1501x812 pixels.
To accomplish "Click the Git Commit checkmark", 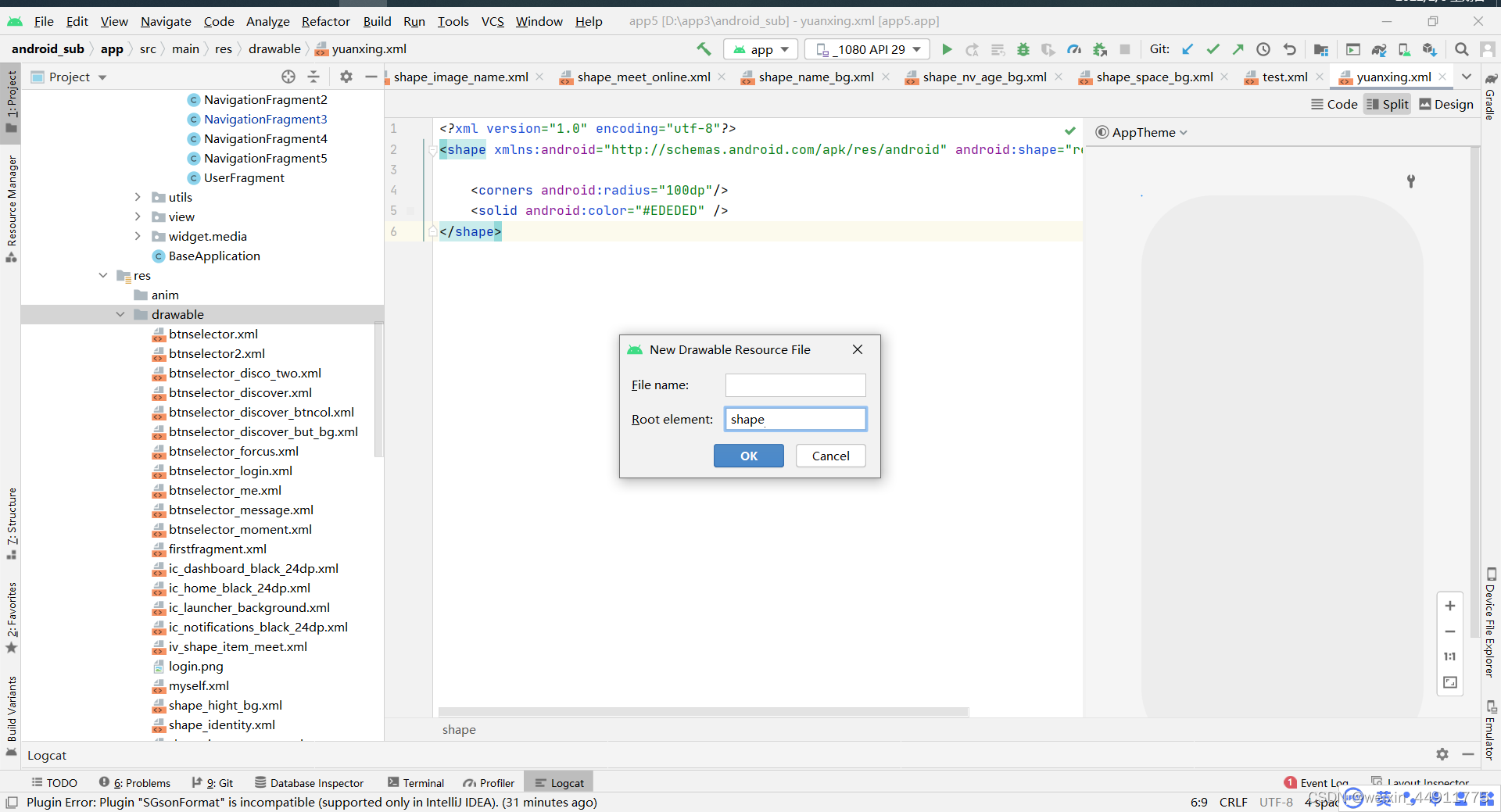I will pyautogui.click(x=1213, y=49).
